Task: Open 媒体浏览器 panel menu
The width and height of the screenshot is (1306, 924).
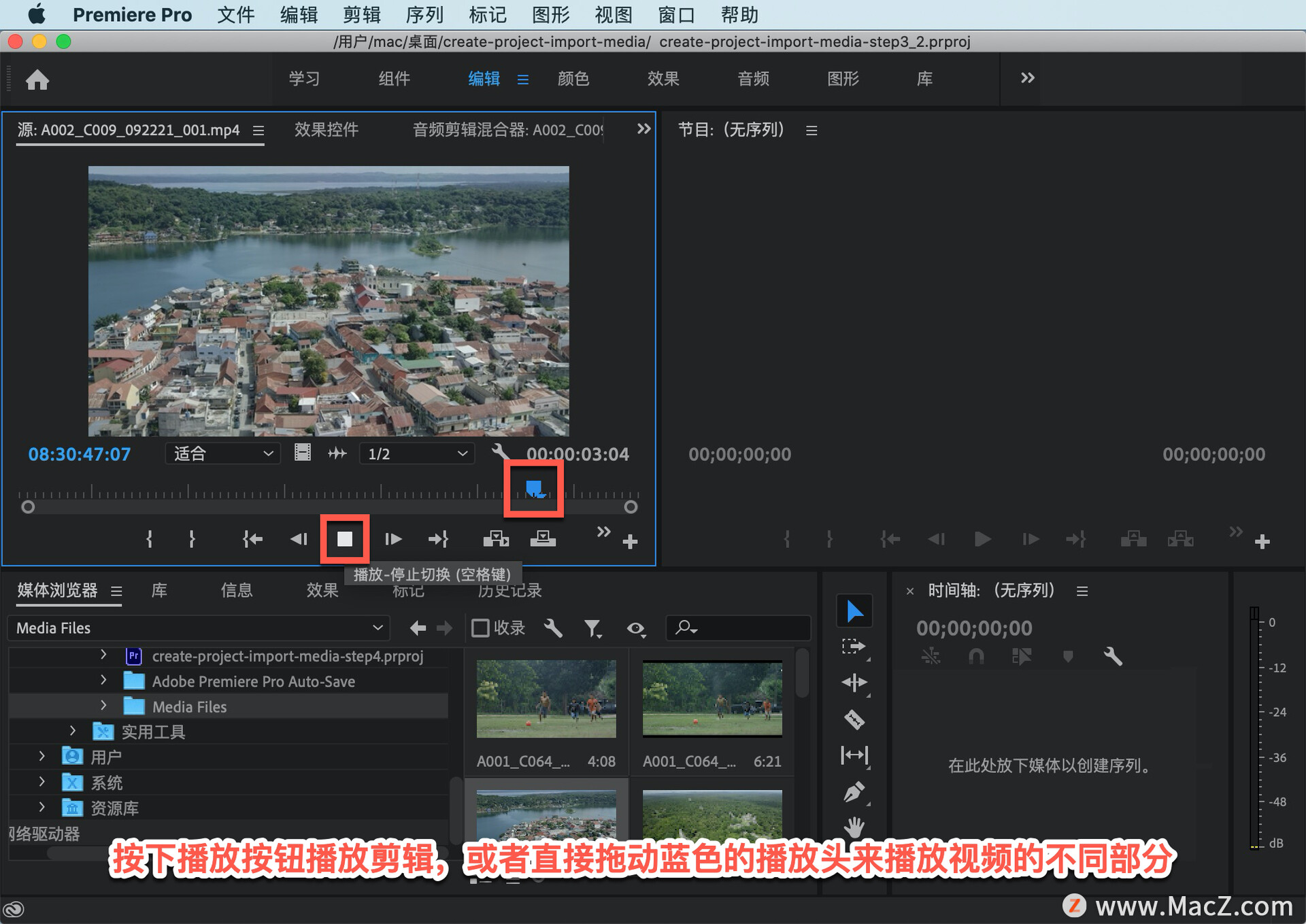Action: click(x=116, y=591)
